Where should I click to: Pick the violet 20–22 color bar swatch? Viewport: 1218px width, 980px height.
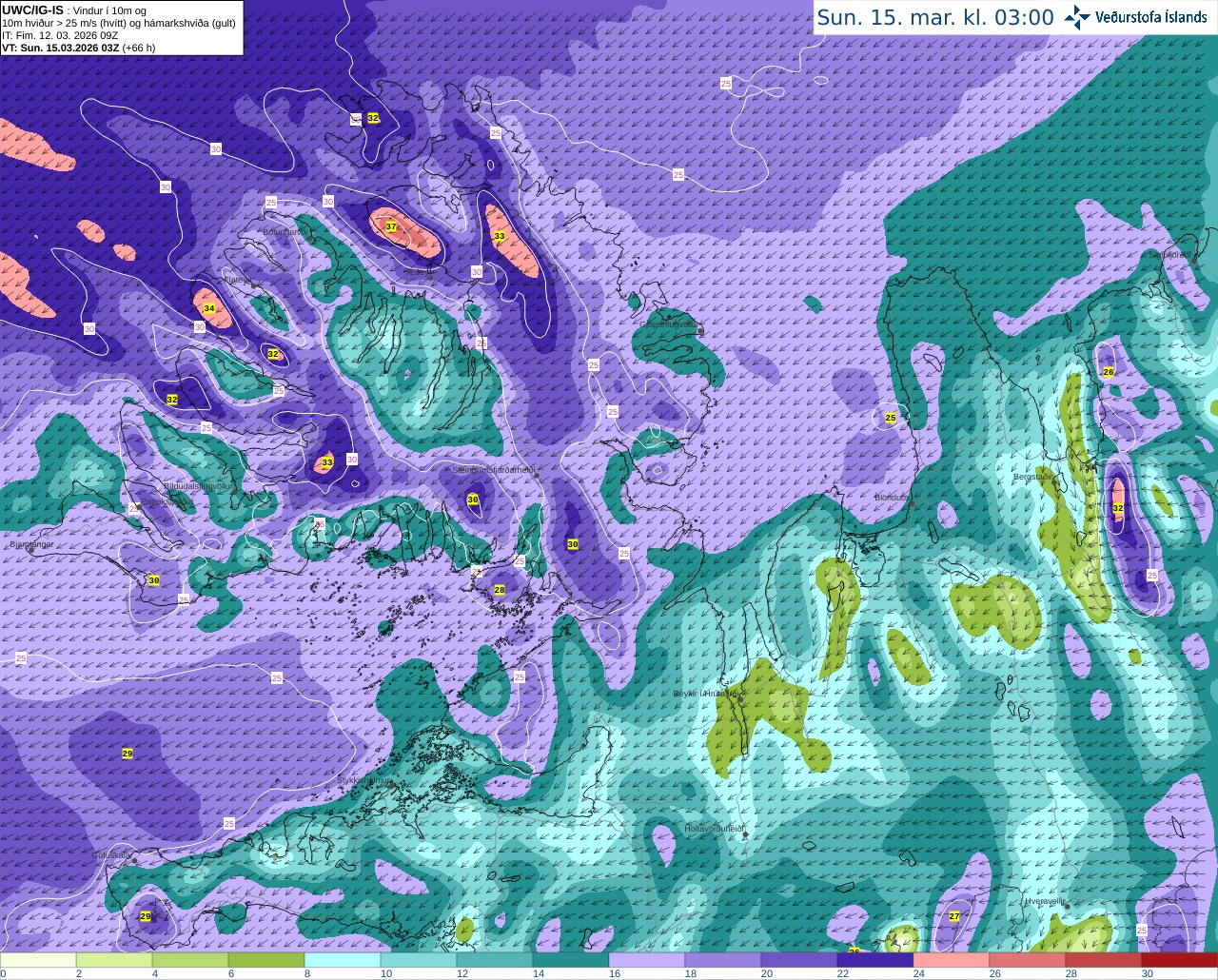799,960
